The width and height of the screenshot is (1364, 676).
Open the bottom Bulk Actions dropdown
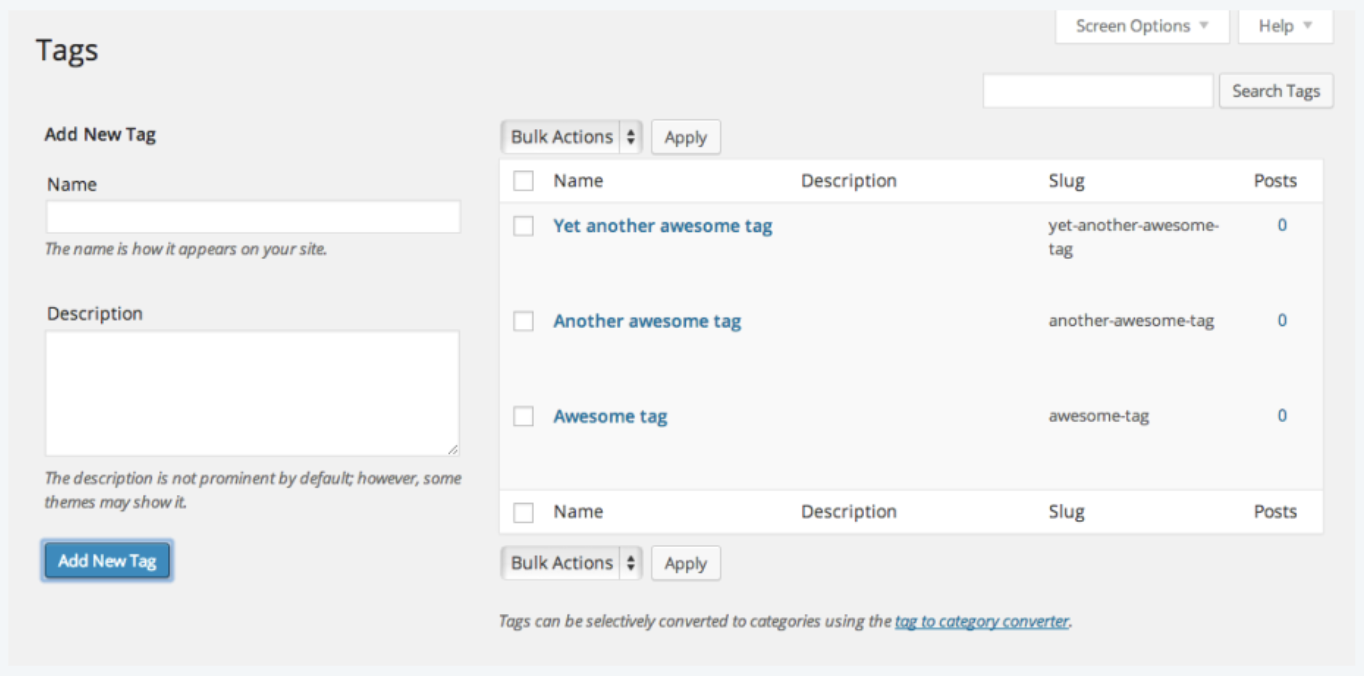[x=572, y=563]
